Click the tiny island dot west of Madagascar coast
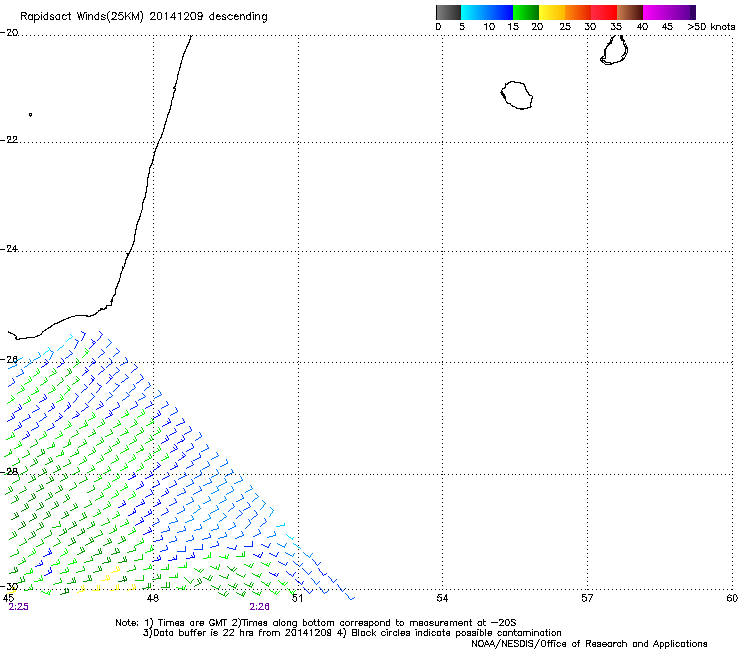This screenshot has width=740, height=650. coord(30,114)
